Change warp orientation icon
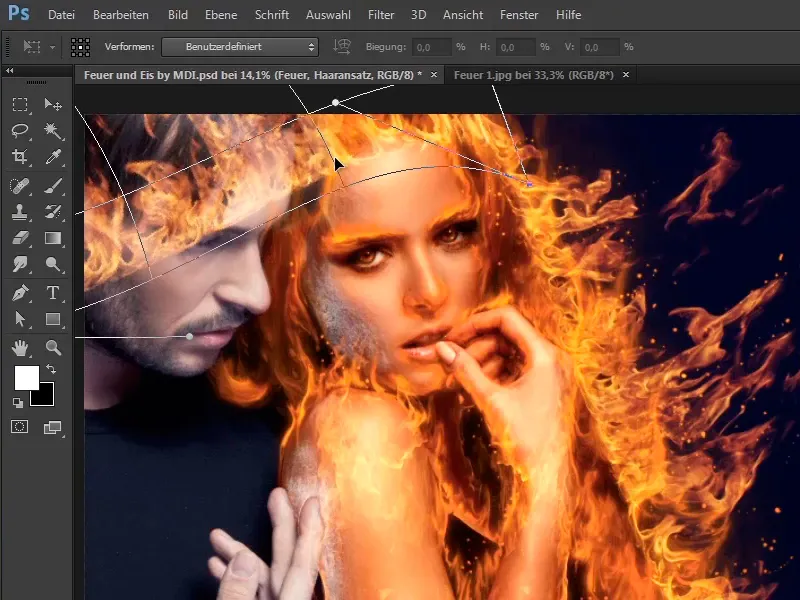Screen dimensions: 800x600 click(342, 46)
